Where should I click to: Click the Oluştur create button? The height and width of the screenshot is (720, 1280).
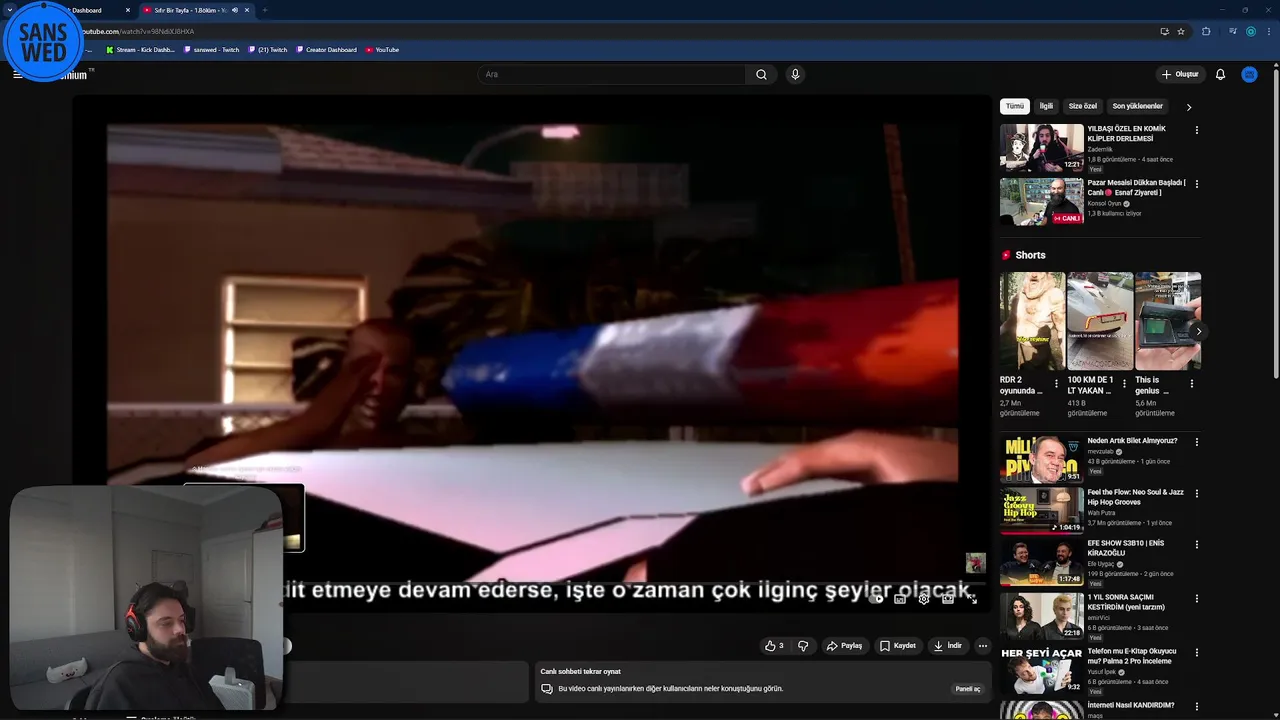pyautogui.click(x=1180, y=74)
